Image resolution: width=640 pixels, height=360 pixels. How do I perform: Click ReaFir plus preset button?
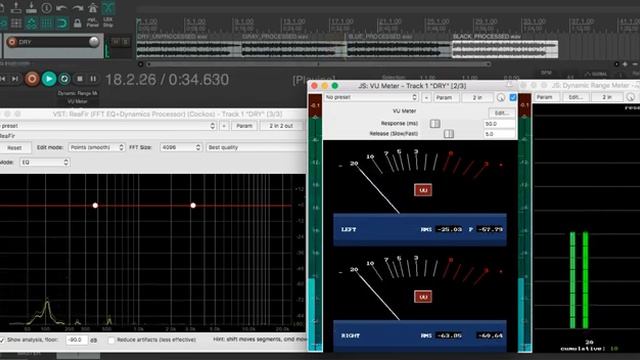(224, 126)
